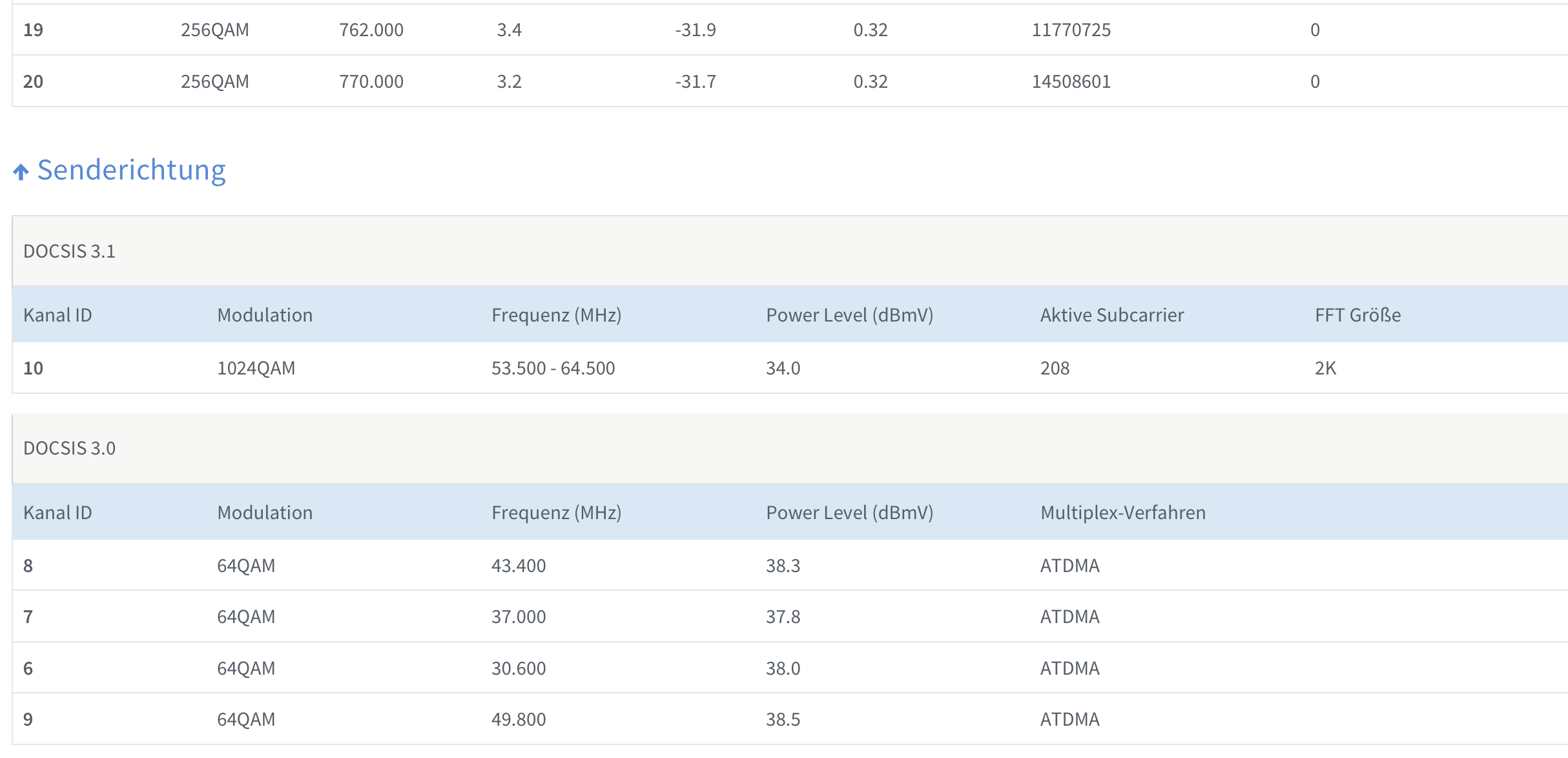Collapse the Senderichtung section heading
The image size is (1568, 758).
tap(131, 170)
